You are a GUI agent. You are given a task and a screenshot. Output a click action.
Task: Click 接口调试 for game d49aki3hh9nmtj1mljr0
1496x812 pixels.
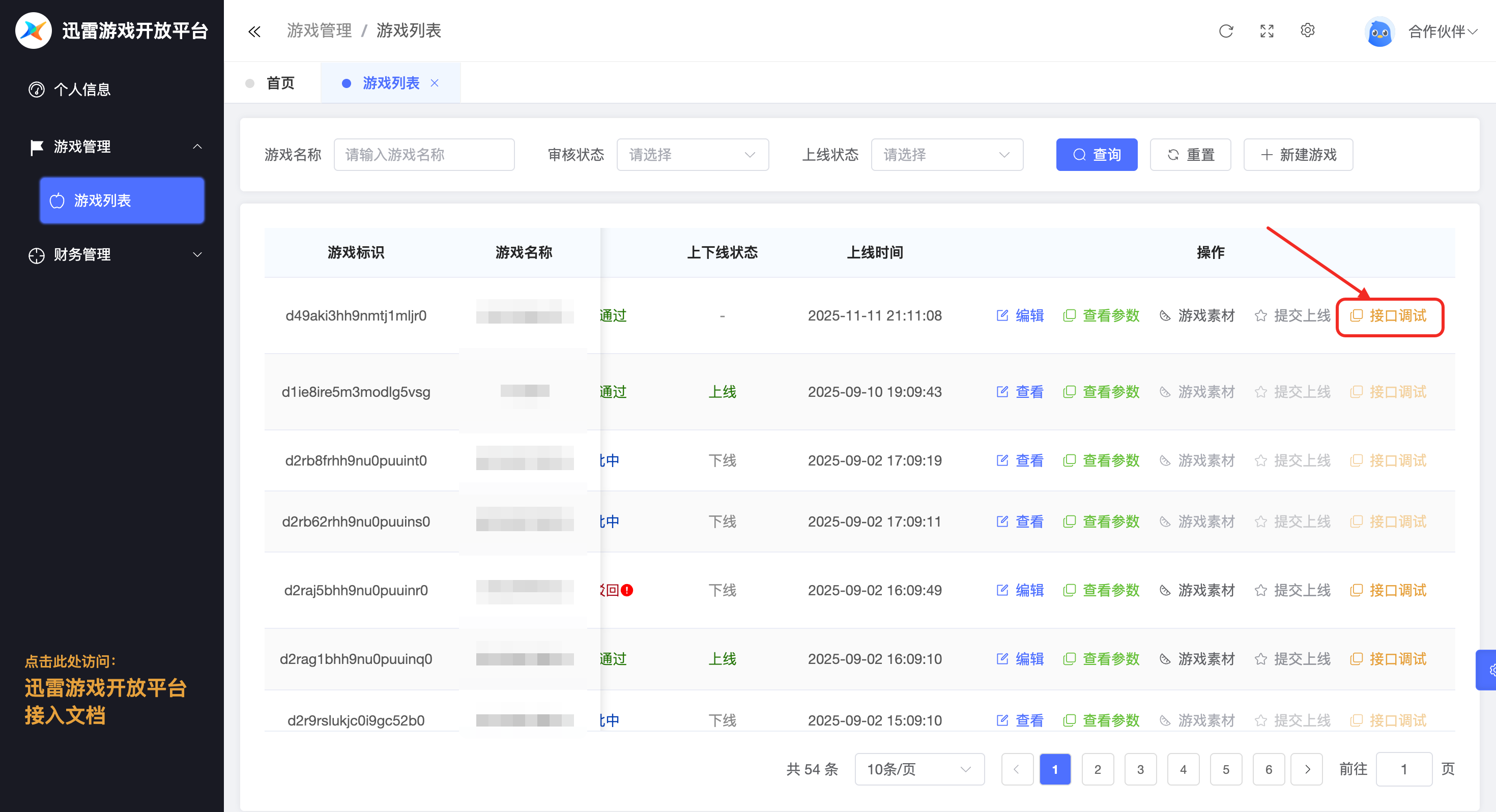pos(1389,315)
